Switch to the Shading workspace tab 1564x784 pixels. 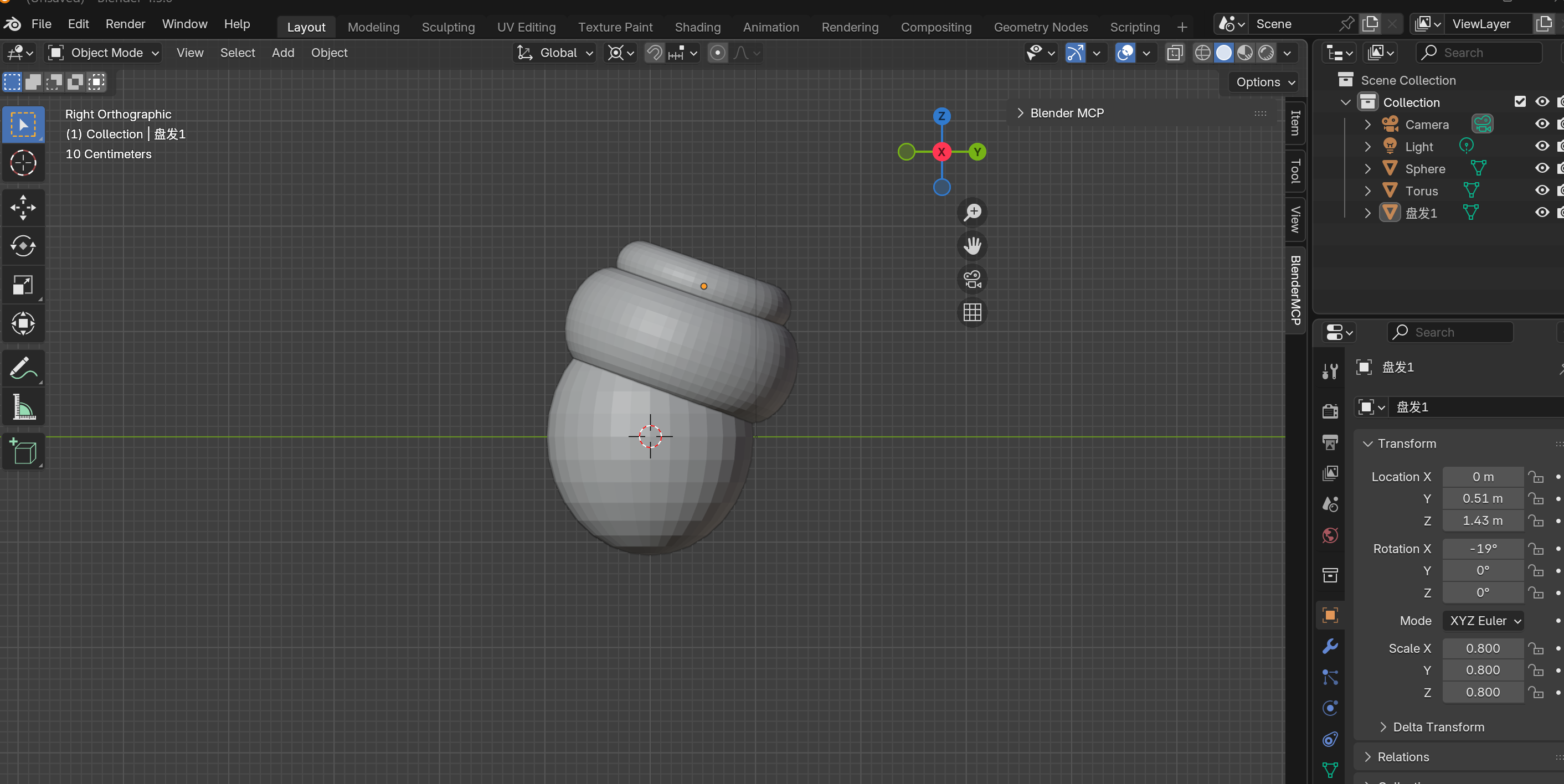pos(697,27)
